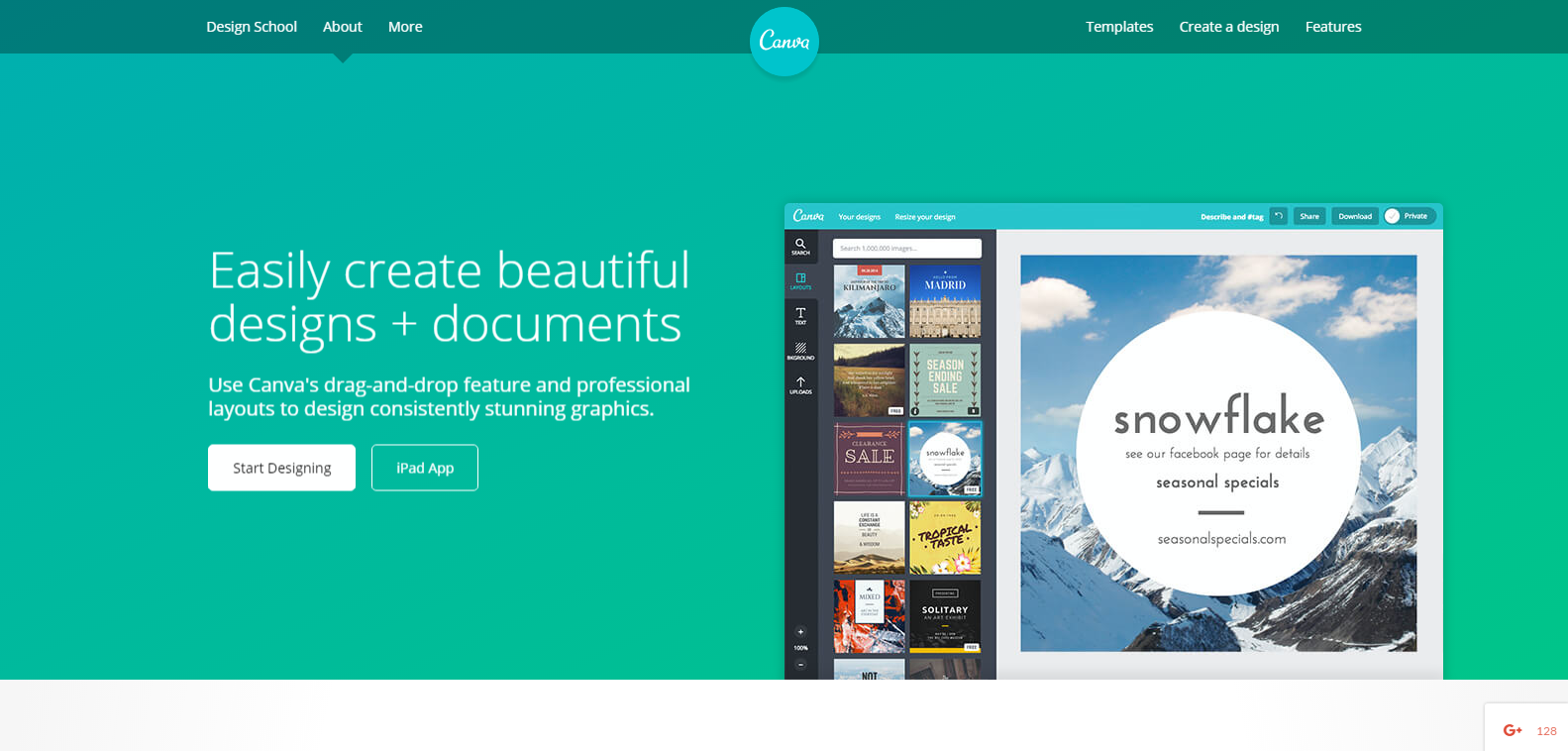Click Resize your design link
Image resolution: width=1568 pixels, height=751 pixels.
coord(925,217)
